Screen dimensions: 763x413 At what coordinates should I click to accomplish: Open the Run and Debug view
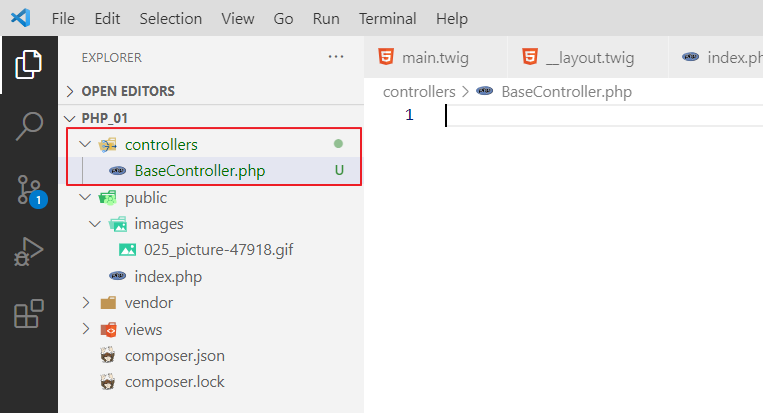28,252
